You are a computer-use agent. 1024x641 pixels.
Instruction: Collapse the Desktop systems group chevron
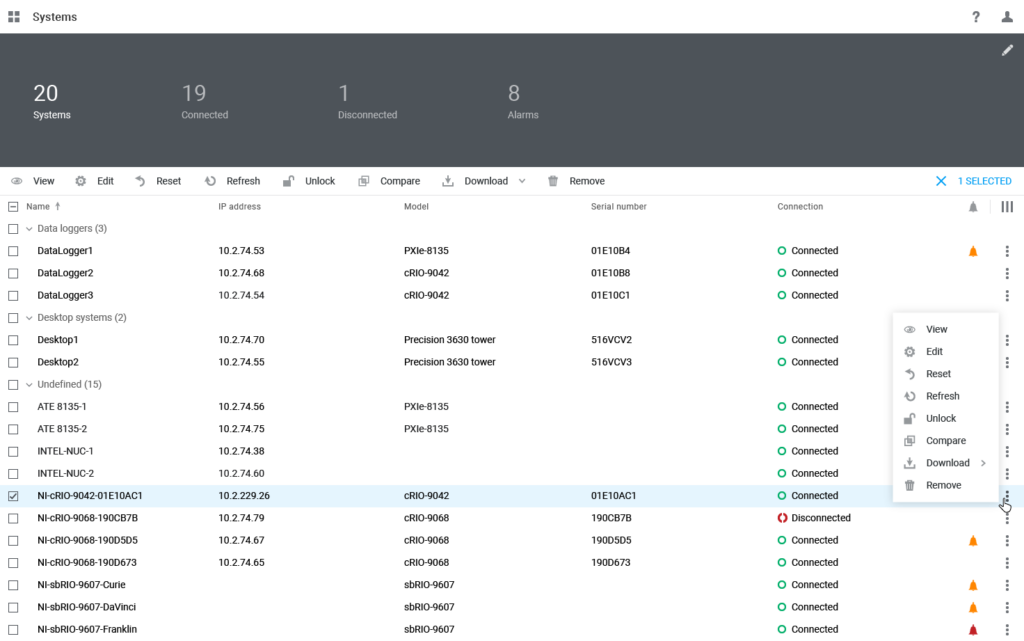[29, 318]
